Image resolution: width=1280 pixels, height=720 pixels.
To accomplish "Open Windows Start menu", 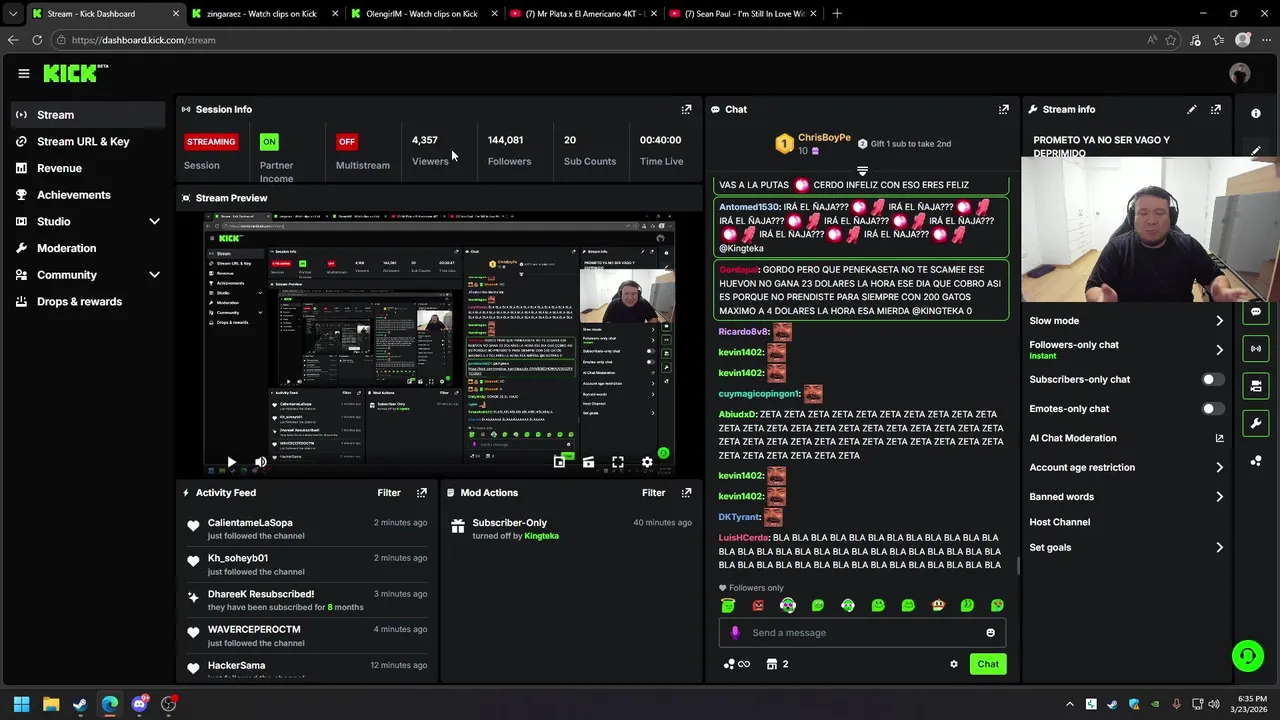I will point(21,704).
